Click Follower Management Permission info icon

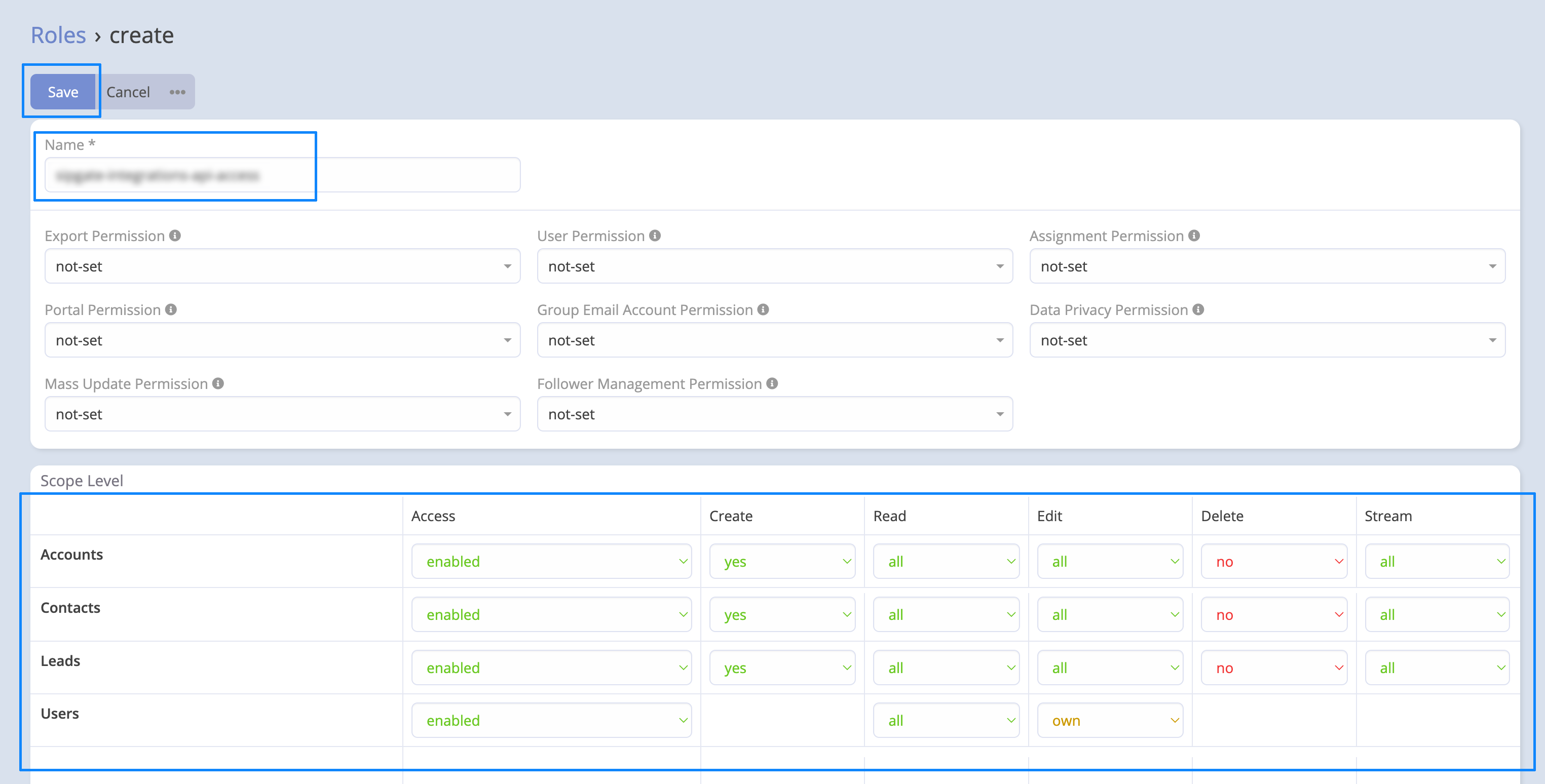(772, 383)
